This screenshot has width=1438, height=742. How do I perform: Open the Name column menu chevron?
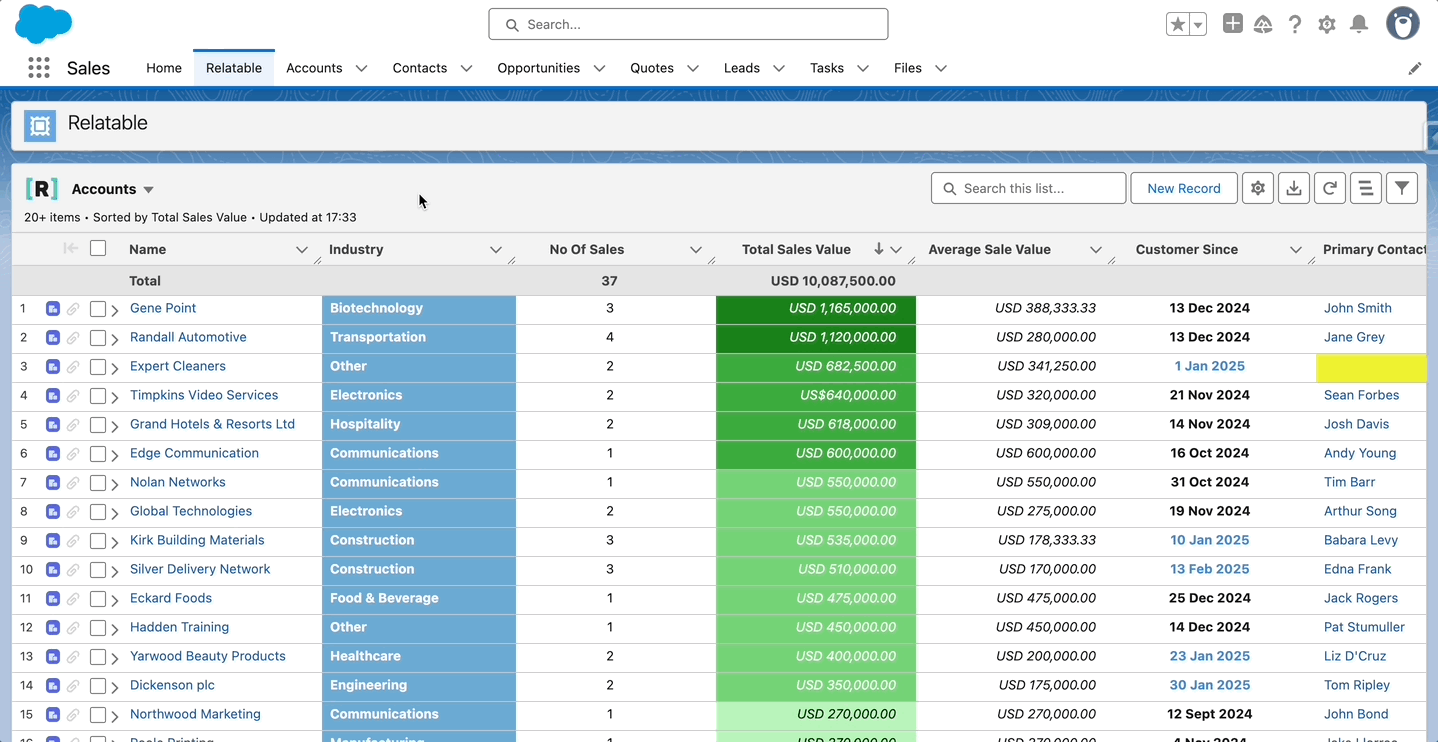[x=302, y=250]
